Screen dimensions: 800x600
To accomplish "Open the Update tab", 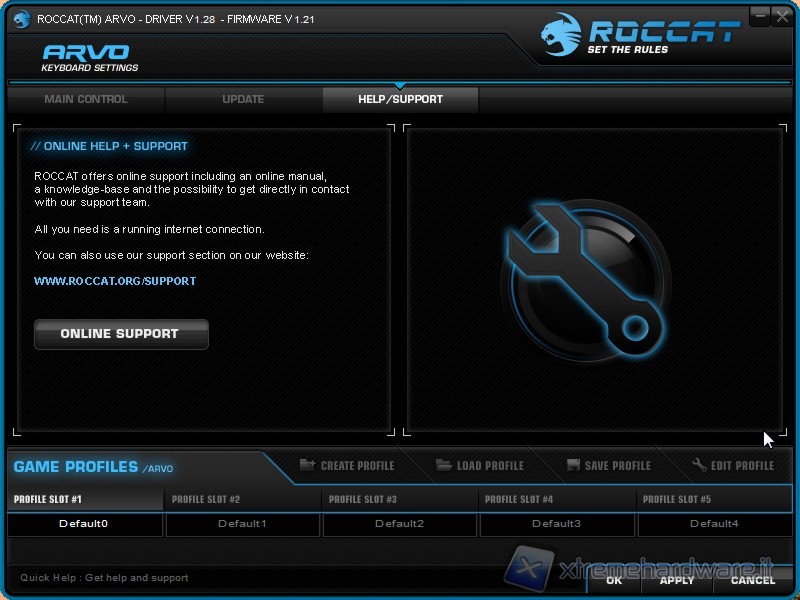I will coord(243,99).
